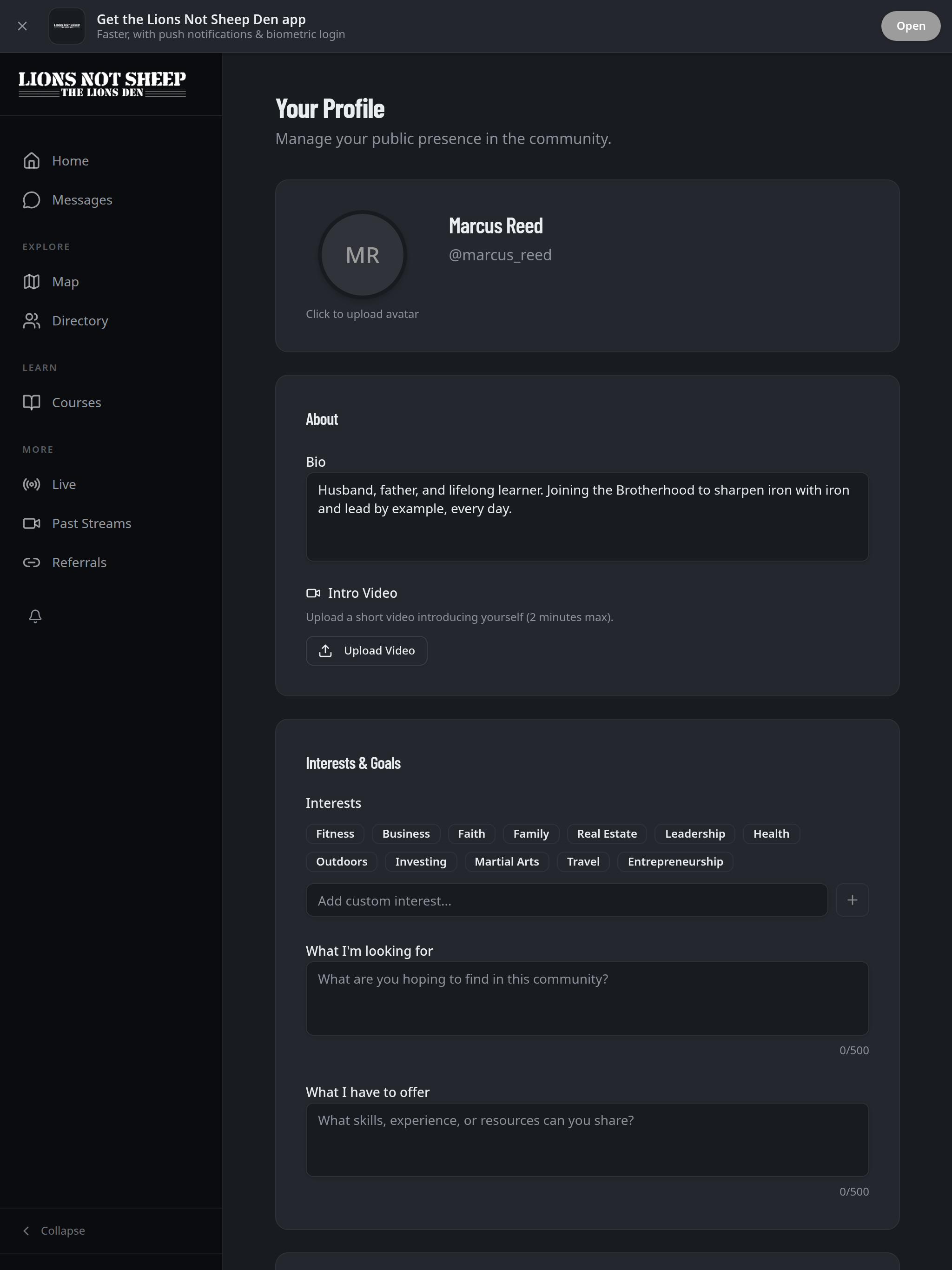The image size is (952, 1270).
Task: Click the Map icon in sidebar
Action: [x=32, y=282]
